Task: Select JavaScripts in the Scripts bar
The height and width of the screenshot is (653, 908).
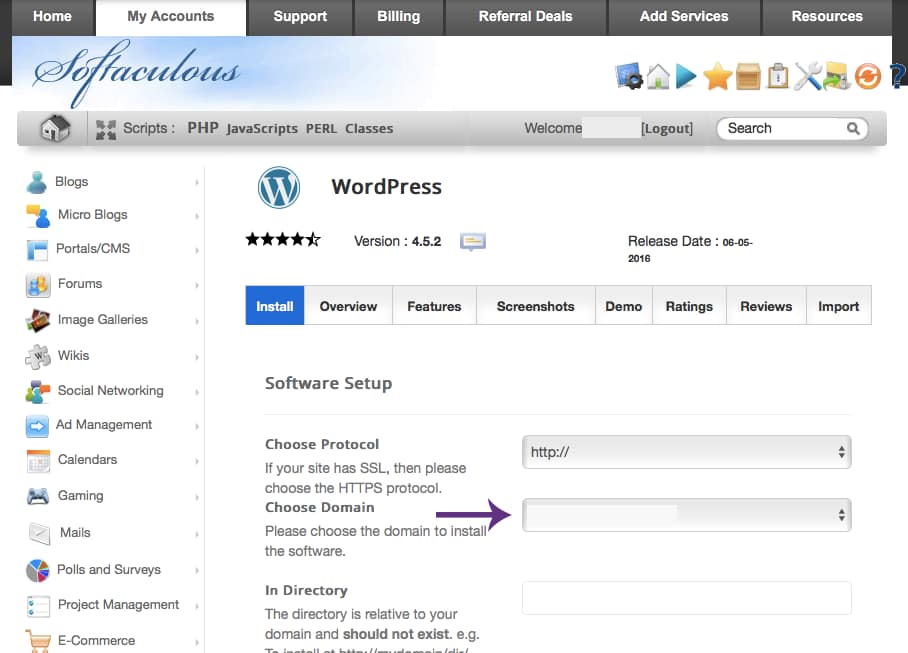Action: point(262,129)
